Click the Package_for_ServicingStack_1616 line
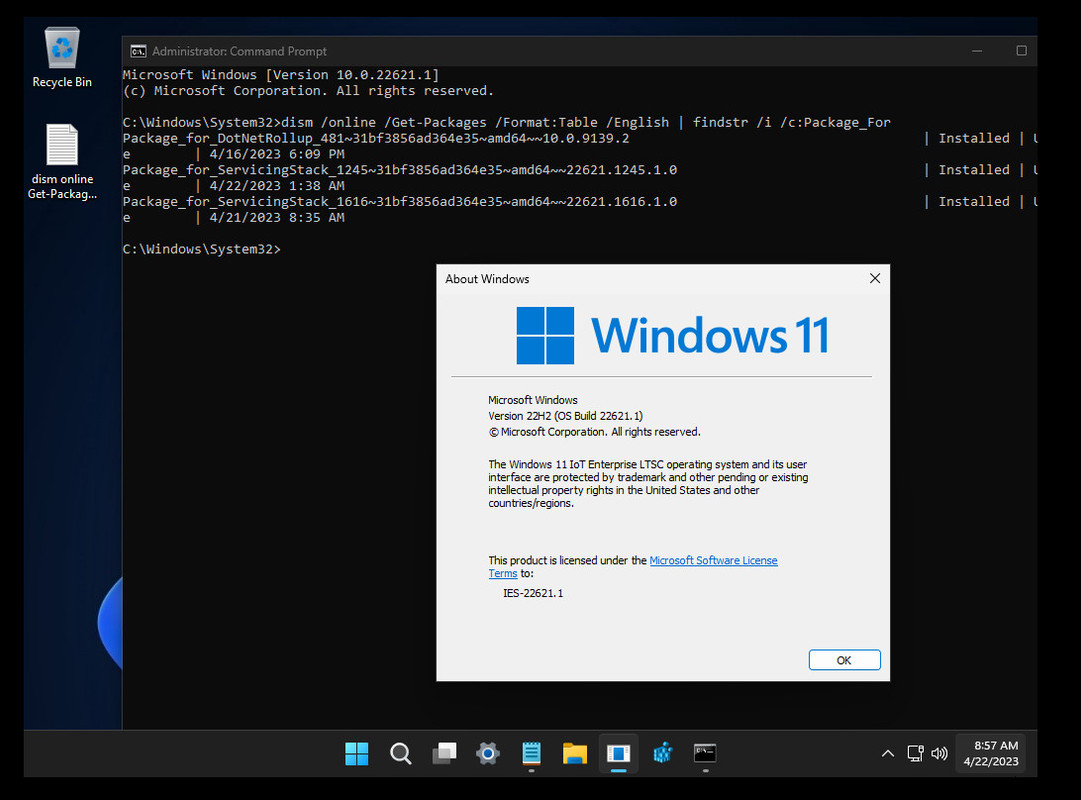This screenshot has width=1081, height=800. point(400,201)
